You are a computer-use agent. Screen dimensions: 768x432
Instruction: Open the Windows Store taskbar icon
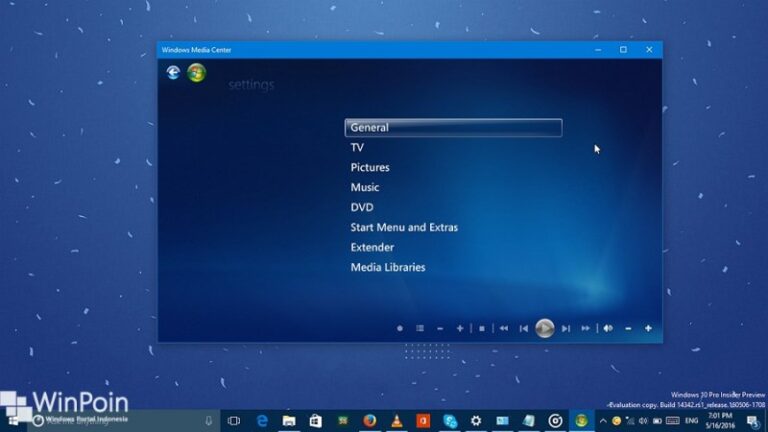(315, 421)
